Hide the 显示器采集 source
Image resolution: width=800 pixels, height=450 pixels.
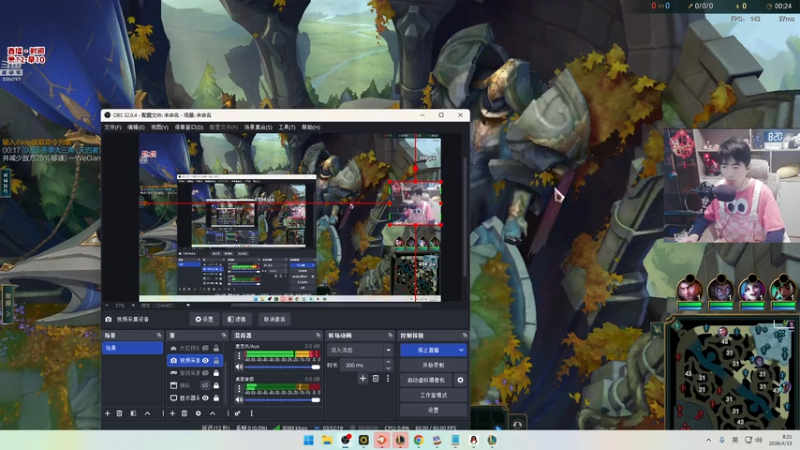click(205, 398)
